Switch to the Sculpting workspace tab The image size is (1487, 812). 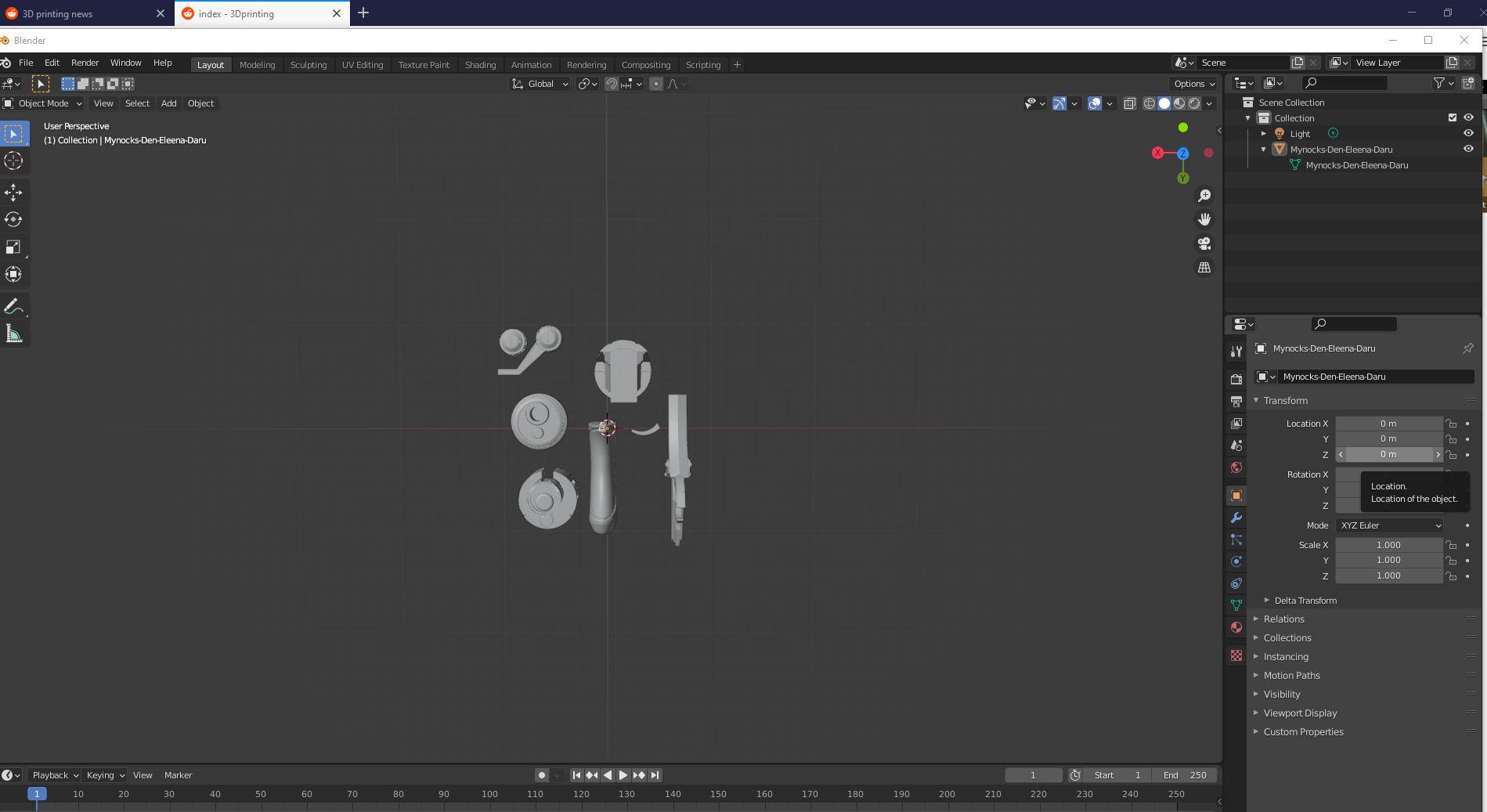tap(309, 64)
